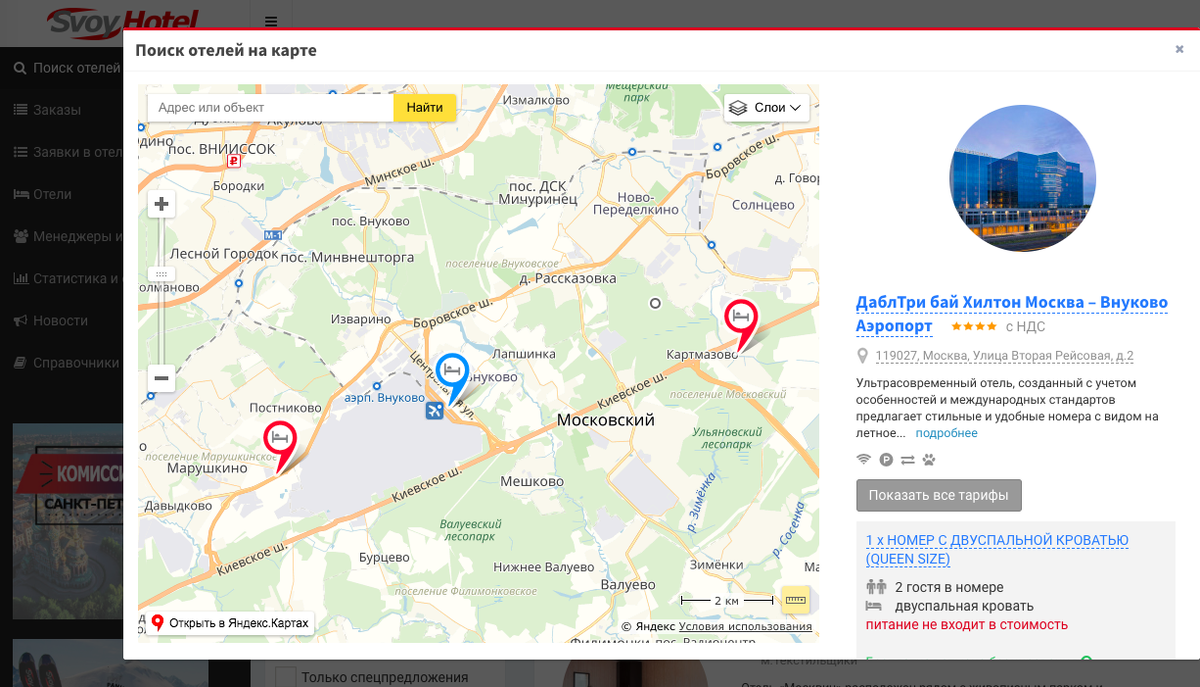Toggle Только спецпредложения checkbox
This screenshot has width=1200, height=687.
pos(286,677)
